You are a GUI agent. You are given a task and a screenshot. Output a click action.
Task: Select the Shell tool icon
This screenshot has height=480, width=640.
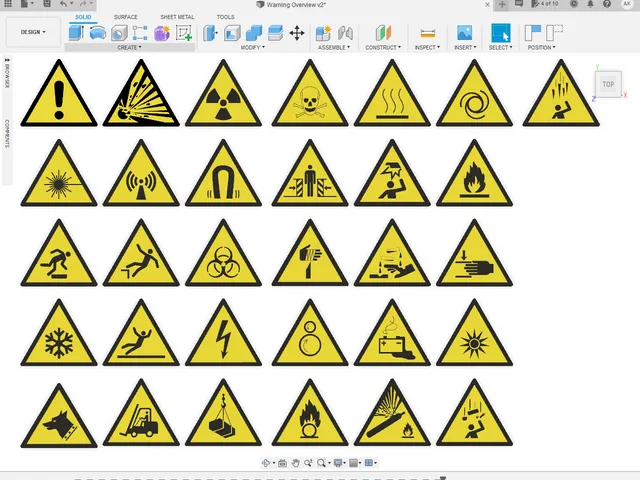pyautogui.click(x=232, y=33)
